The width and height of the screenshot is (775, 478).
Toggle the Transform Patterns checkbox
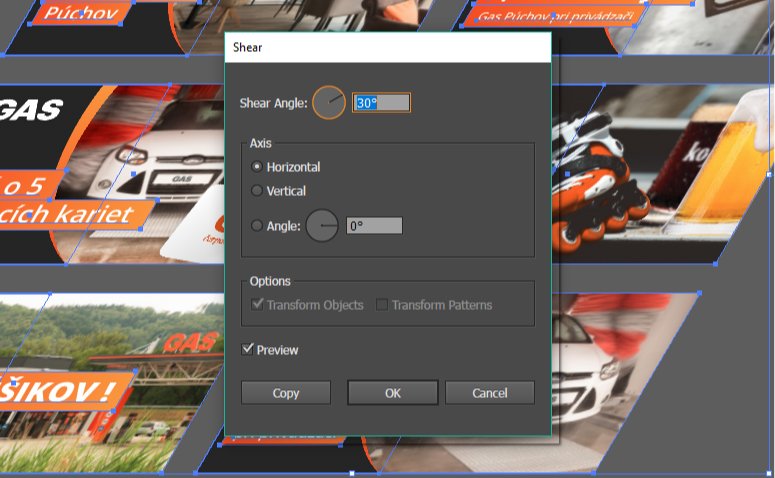382,305
